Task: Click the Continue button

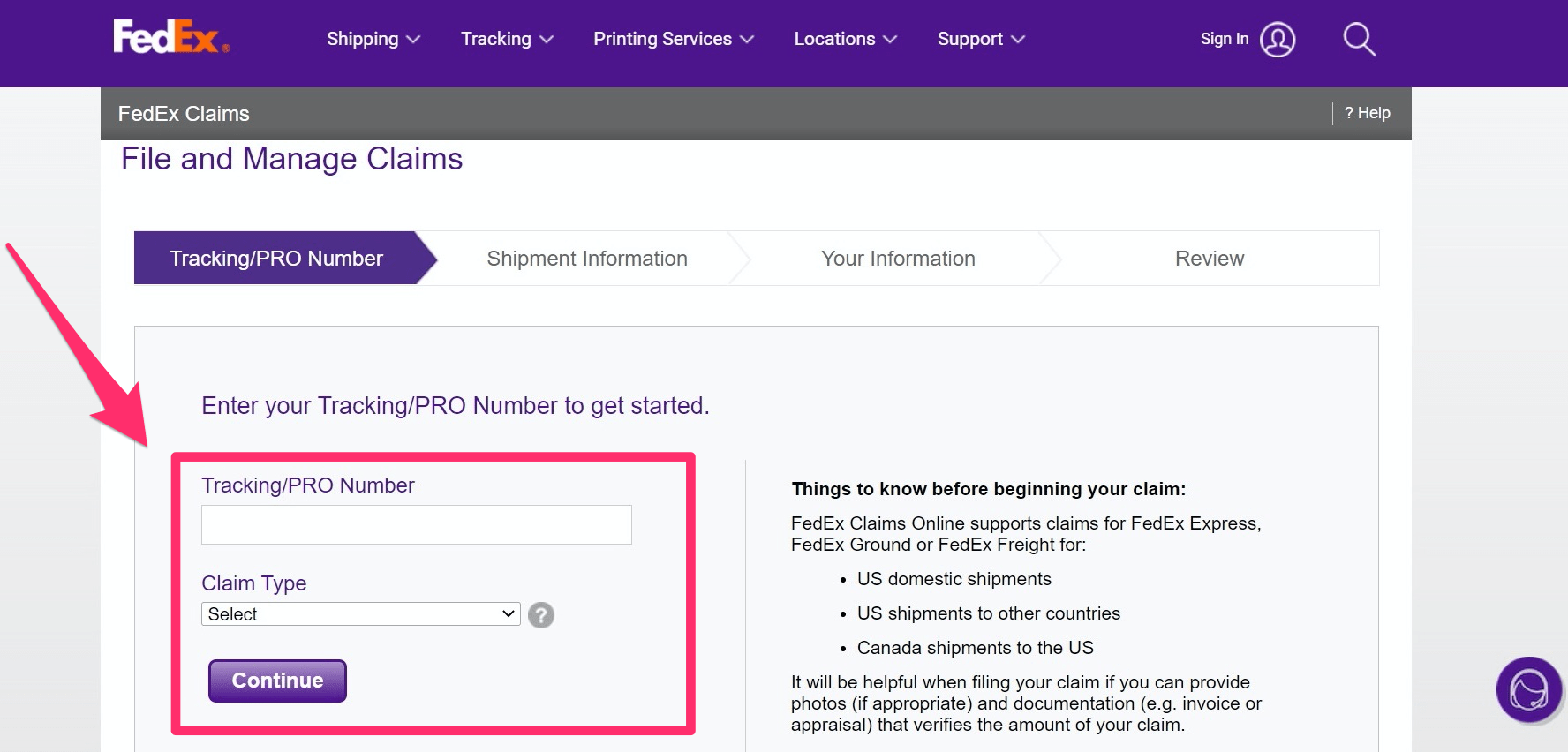Action: click(x=277, y=681)
